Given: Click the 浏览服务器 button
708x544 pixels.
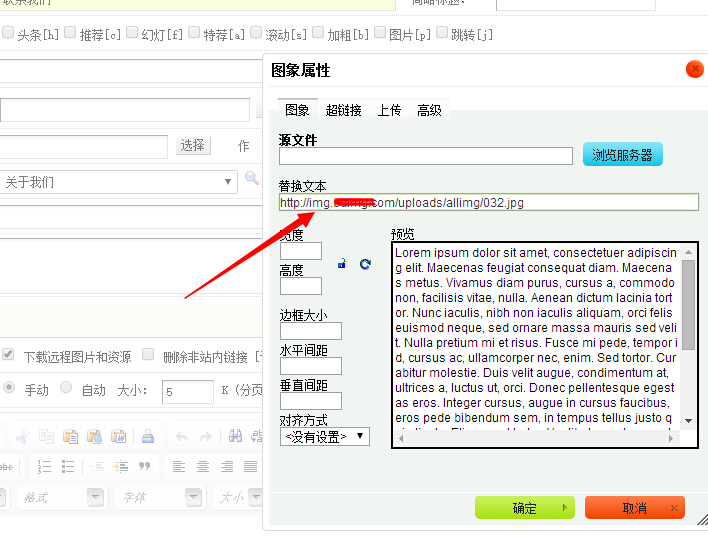Looking at the screenshot, I should coord(622,154).
